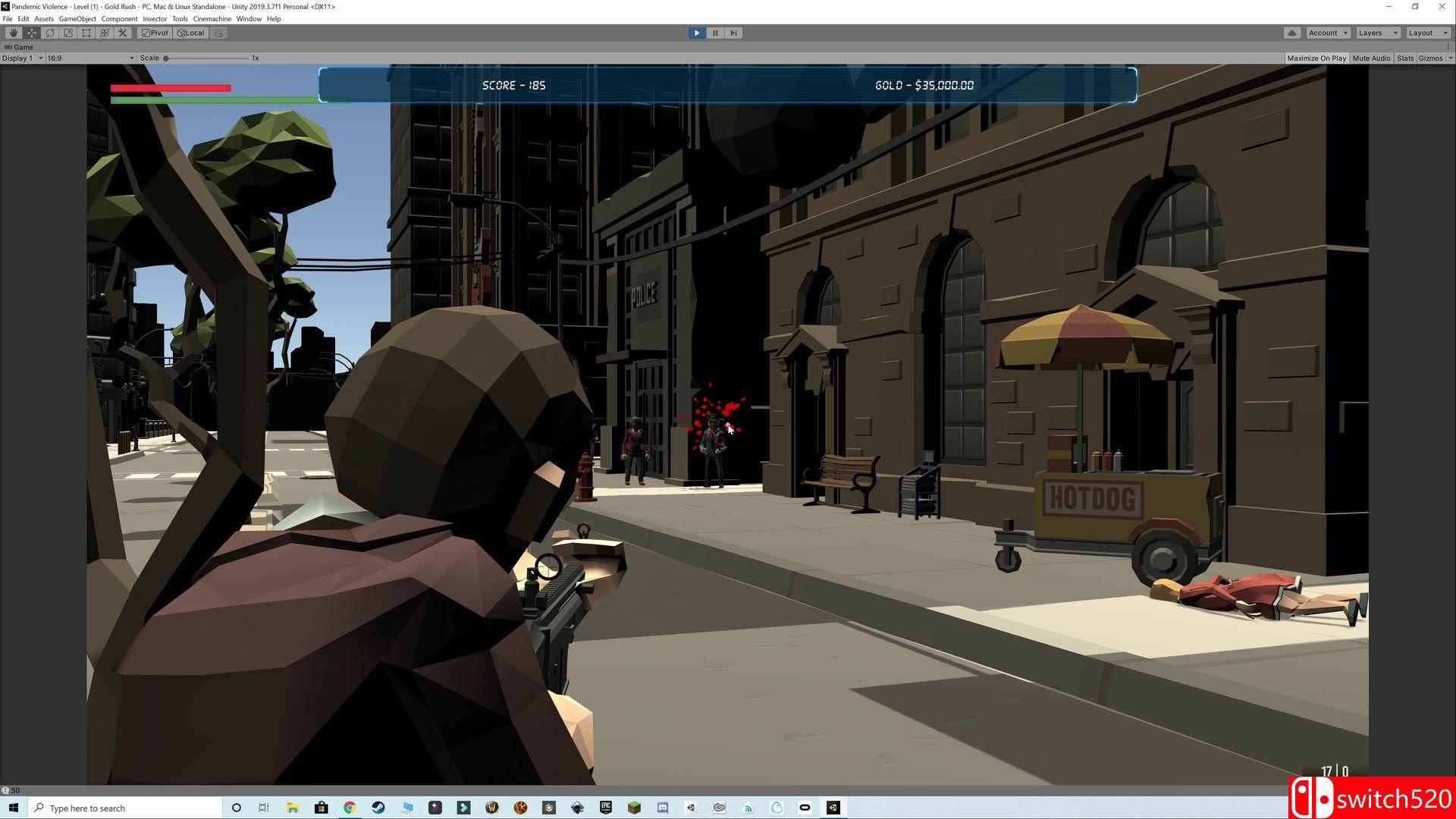
Task: Click the Gizmos button
Action: pyautogui.click(x=1430, y=58)
